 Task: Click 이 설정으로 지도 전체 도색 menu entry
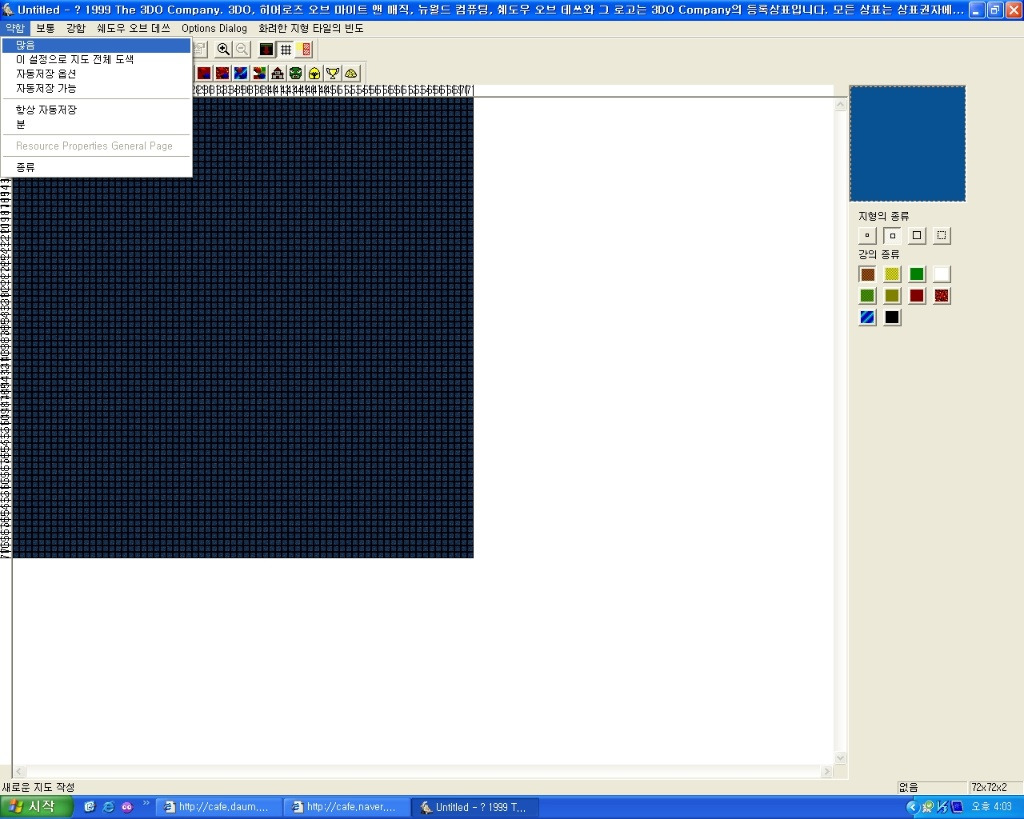[x=75, y=60]
